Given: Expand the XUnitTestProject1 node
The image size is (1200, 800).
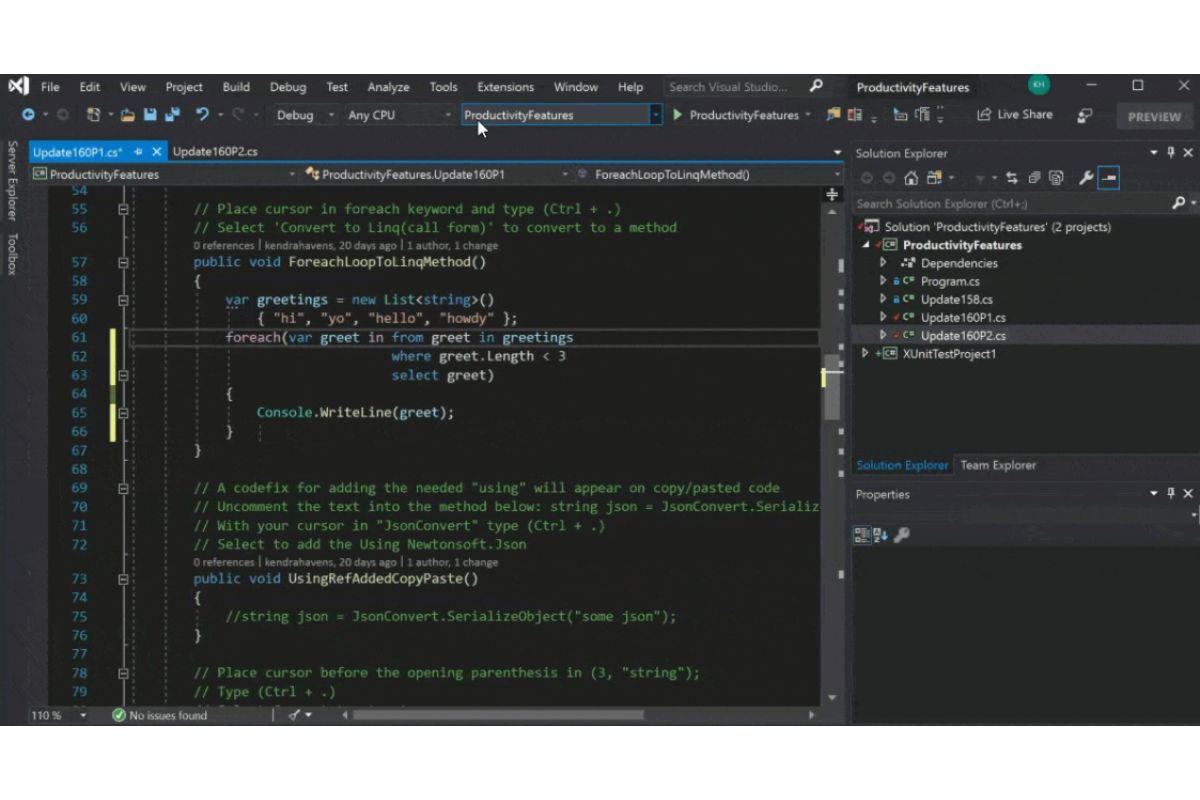Looking at the screenshot, I should (x=865, y=353).
